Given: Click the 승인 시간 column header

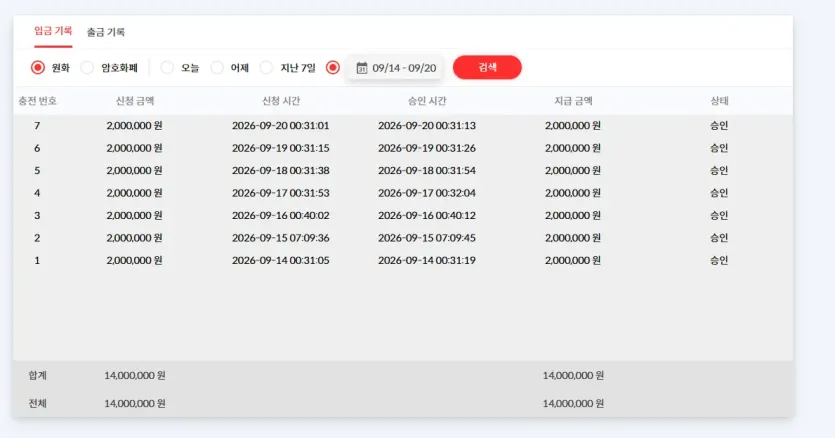Looking at the screenshot, I should tap(427, 101).
